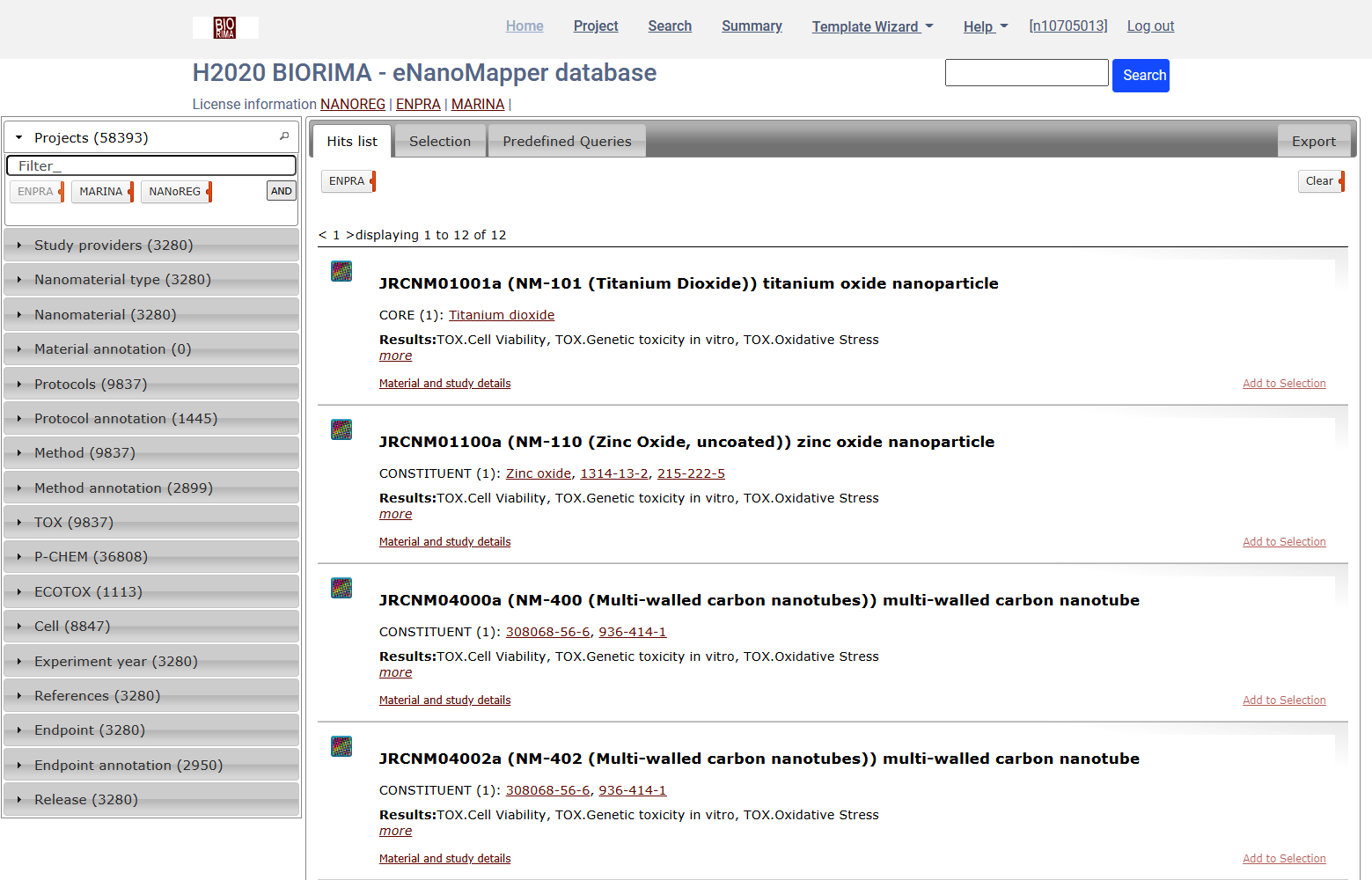The height and width of the screenshot is (880, 1372).
Task: Open the Predefined Queries tab
Action: pyautogui.click(x=567, y=142)
